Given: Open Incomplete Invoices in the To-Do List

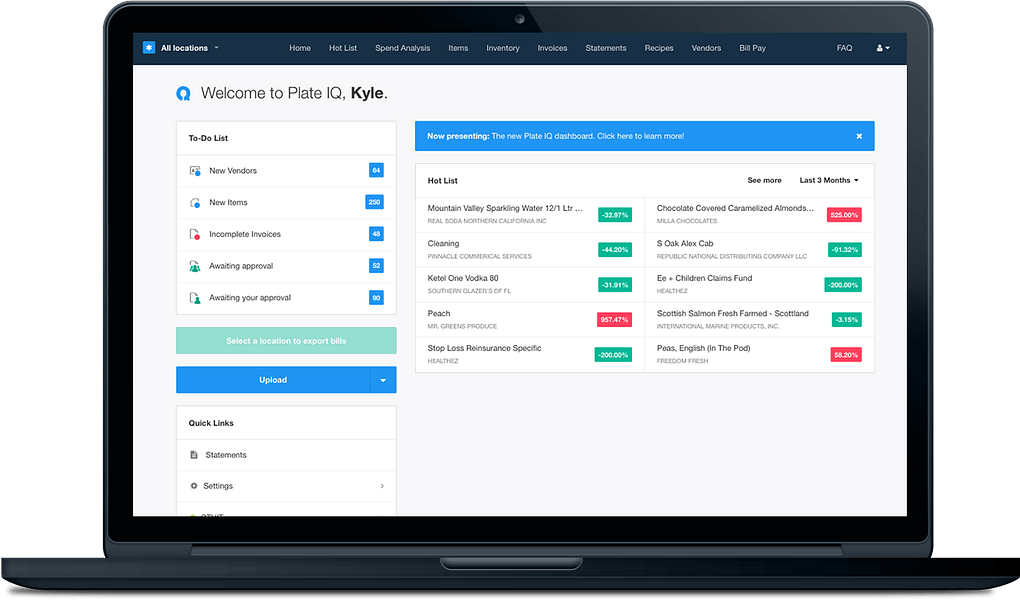Looking at the screenshot, I should pos(286,234).
